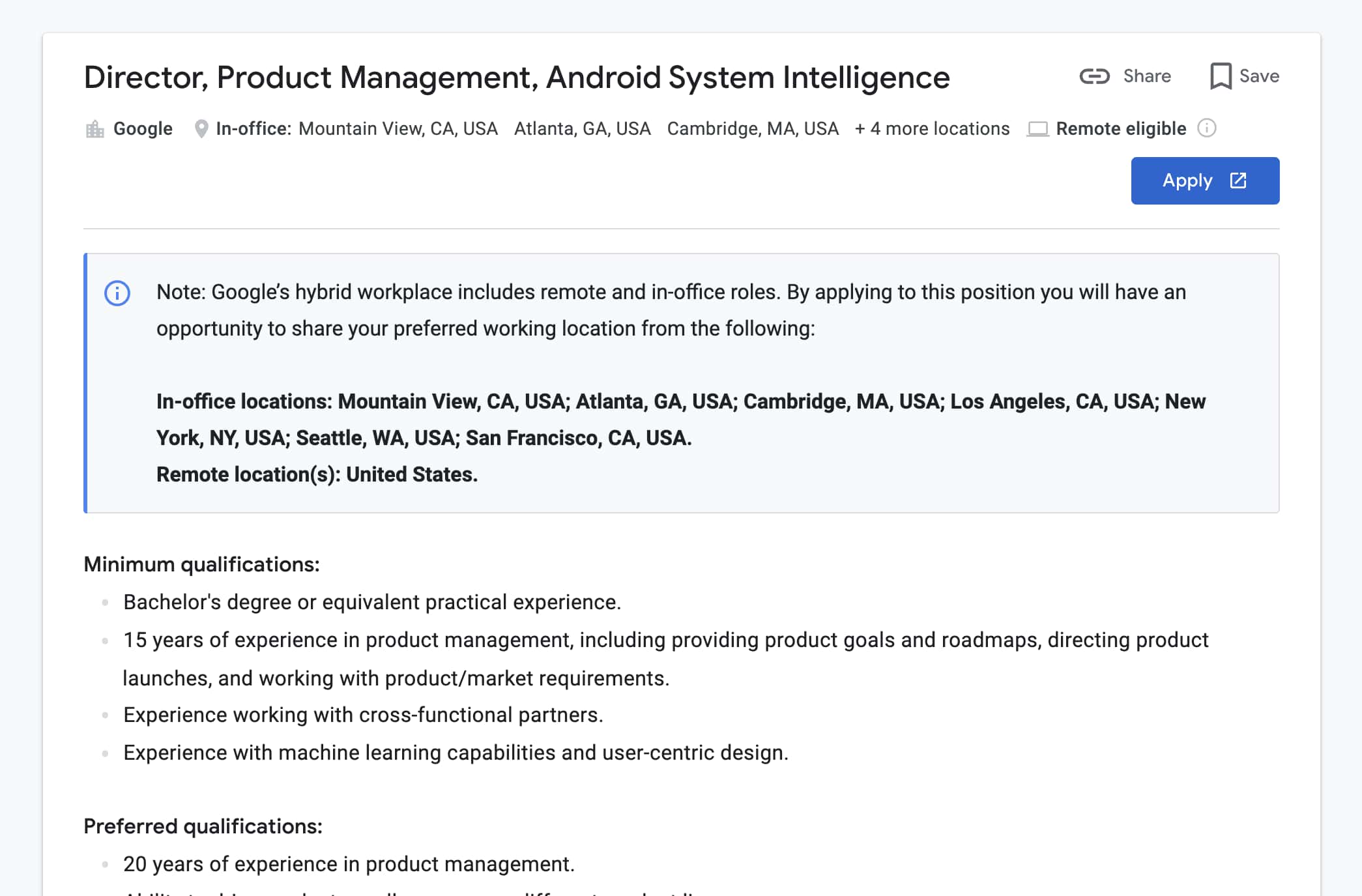Click the laptop icon beside Remote eligible
1362x896 pixels.
pyautogui.click(x=1037, y=129)
